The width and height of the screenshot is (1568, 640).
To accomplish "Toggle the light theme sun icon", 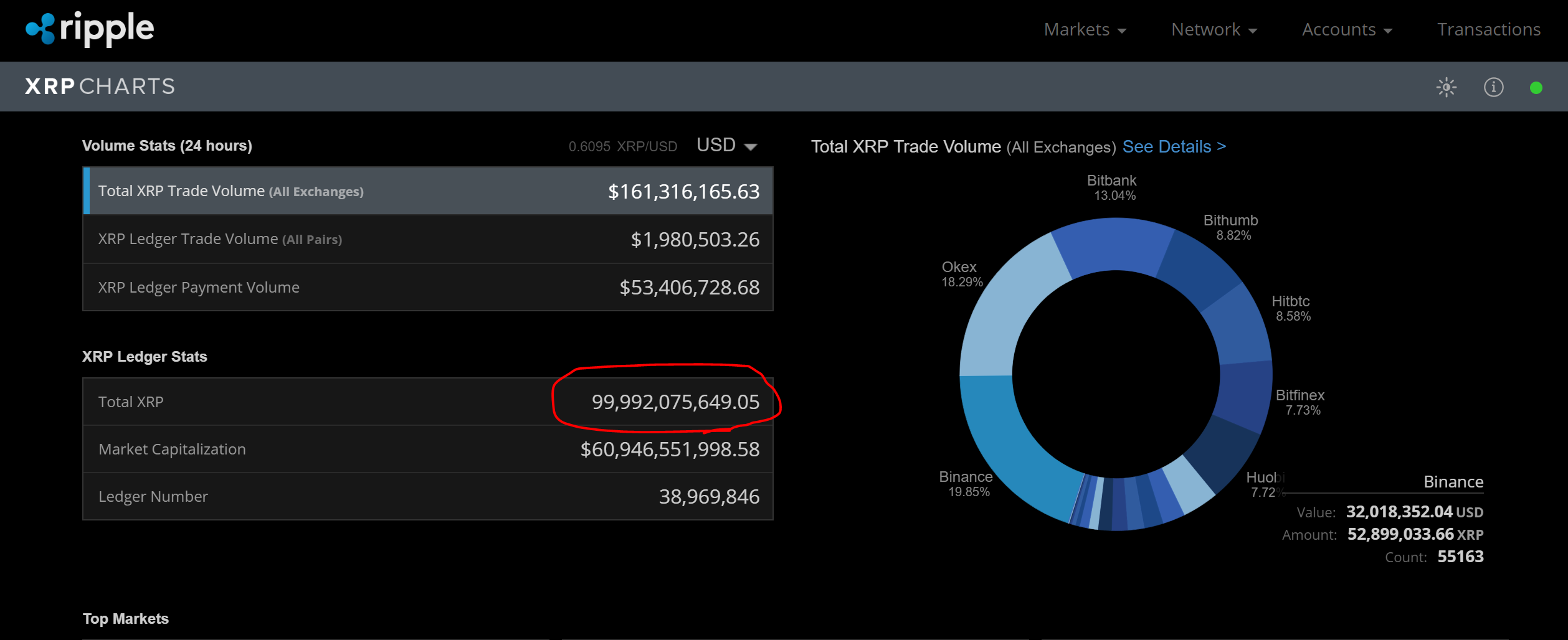I will click(1446, 87).
